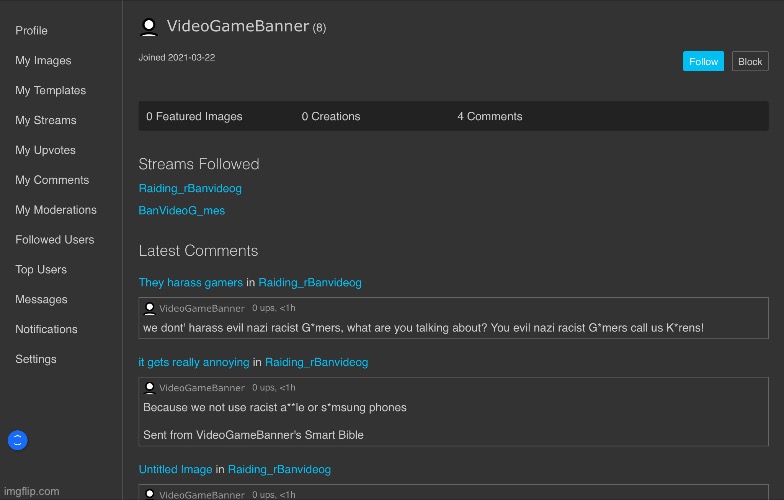Click the profile avatar icon beside VideoGameBanner

pos(149,27)
